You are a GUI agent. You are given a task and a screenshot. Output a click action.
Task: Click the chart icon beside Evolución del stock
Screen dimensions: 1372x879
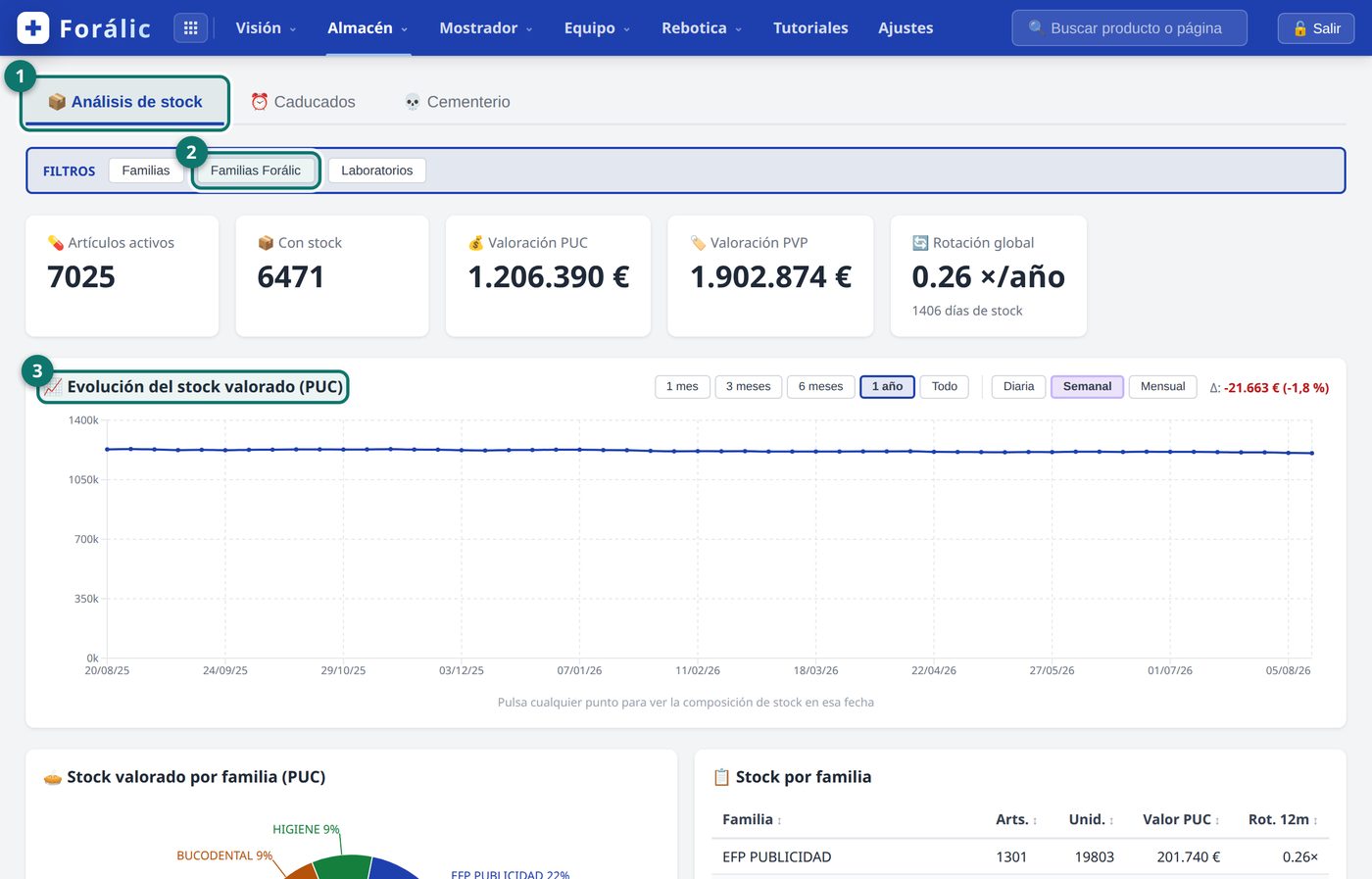coord(53,387)
